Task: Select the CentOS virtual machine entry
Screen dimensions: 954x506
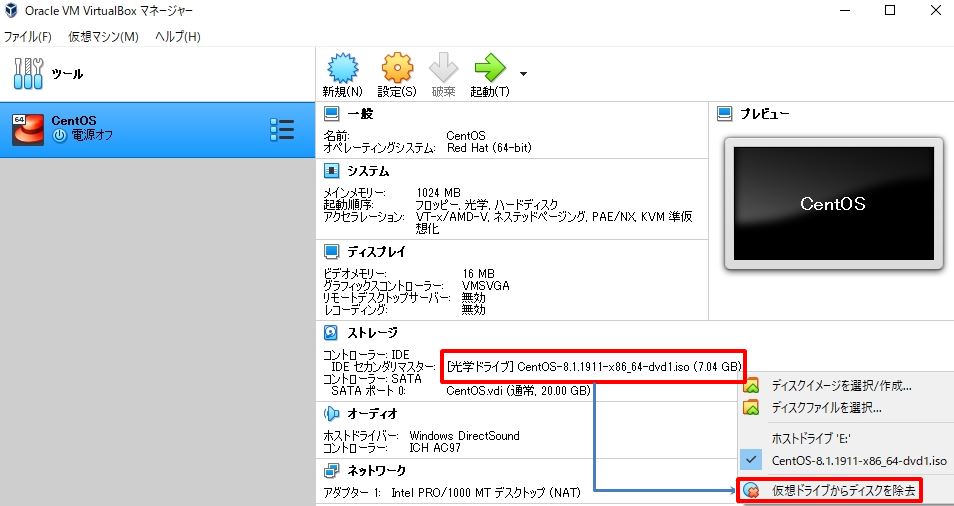Action: click(158, 130)
